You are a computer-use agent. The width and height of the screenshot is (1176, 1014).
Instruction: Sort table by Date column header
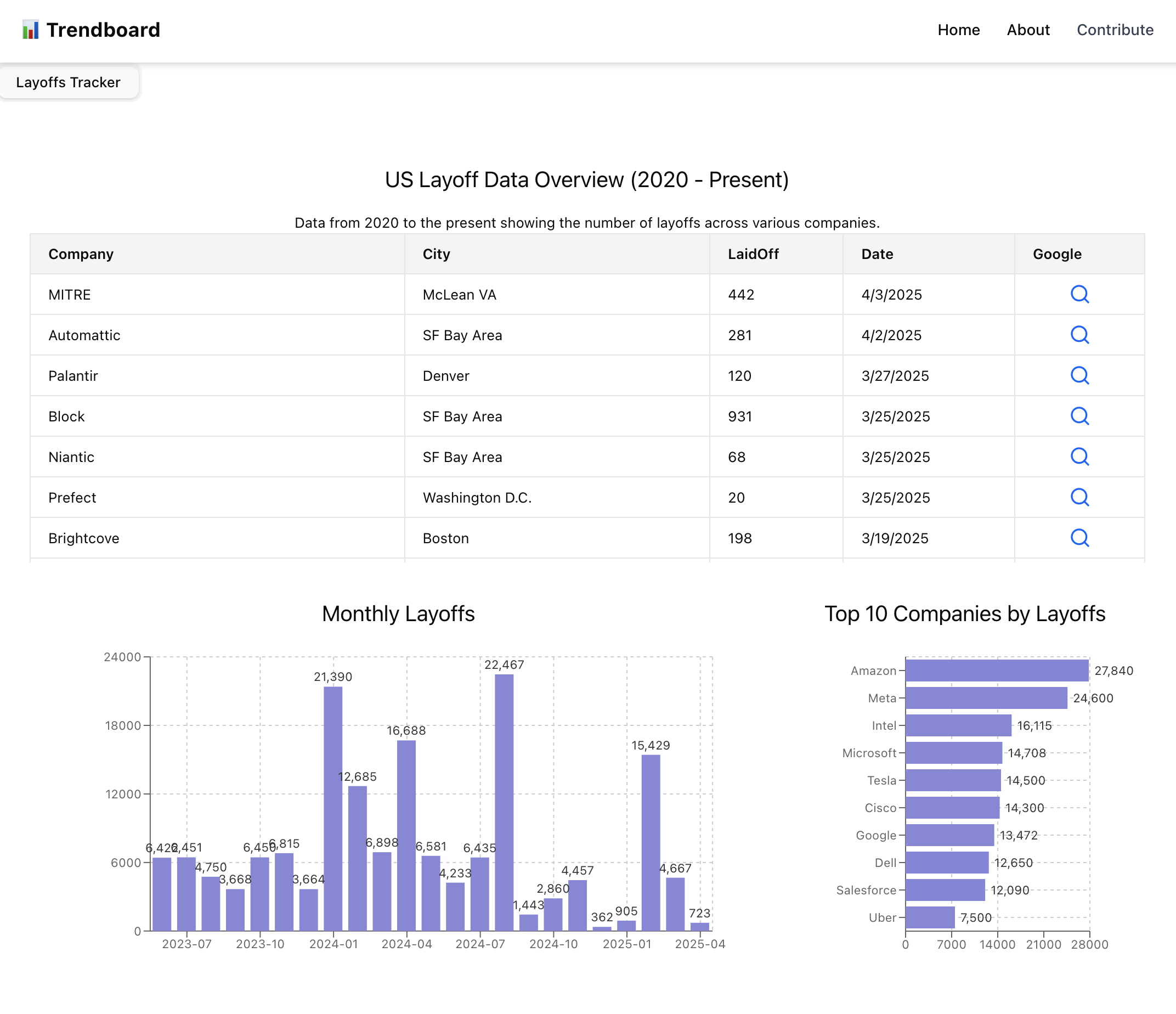(x=929, y=254)
